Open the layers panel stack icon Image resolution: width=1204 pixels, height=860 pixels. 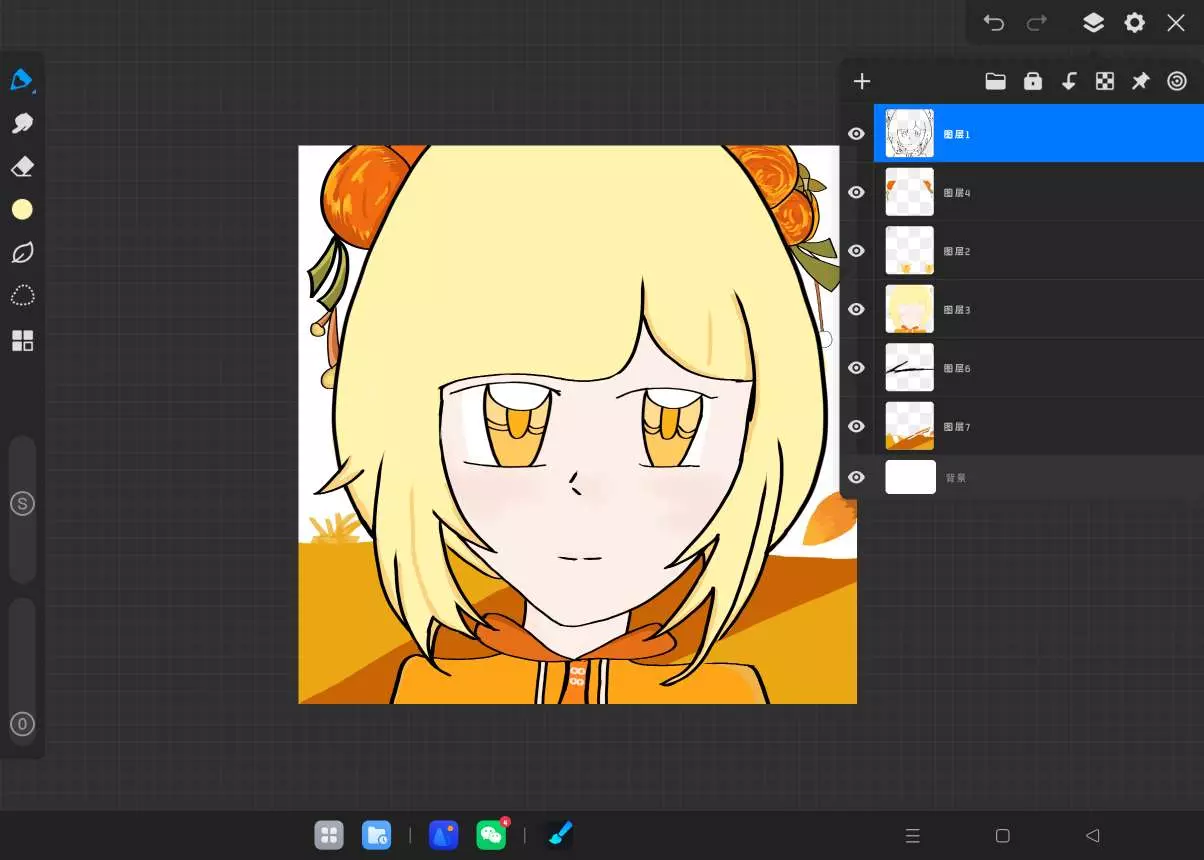tap(1093, 23)
